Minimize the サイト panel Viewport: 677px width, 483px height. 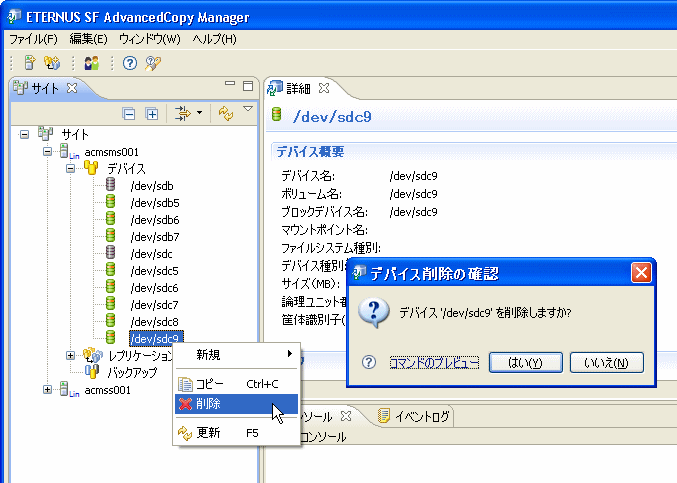pos(230,83)
